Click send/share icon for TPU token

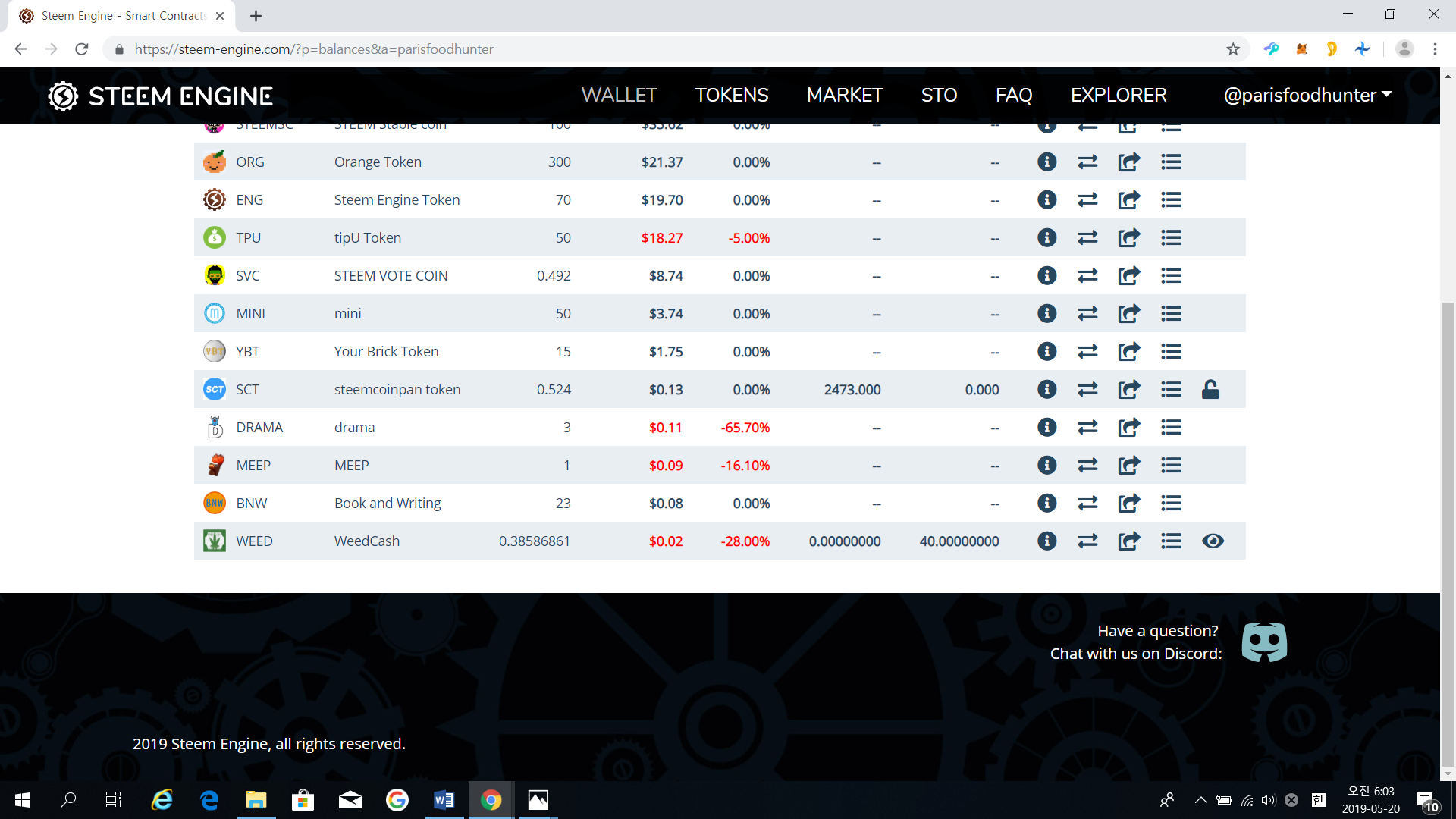tap(1128, 237)
